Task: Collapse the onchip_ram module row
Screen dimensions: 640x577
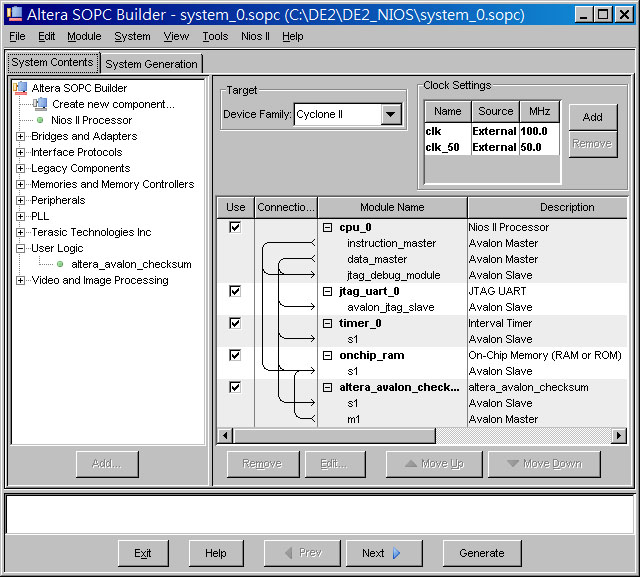Action: click(x=327, y=355)
